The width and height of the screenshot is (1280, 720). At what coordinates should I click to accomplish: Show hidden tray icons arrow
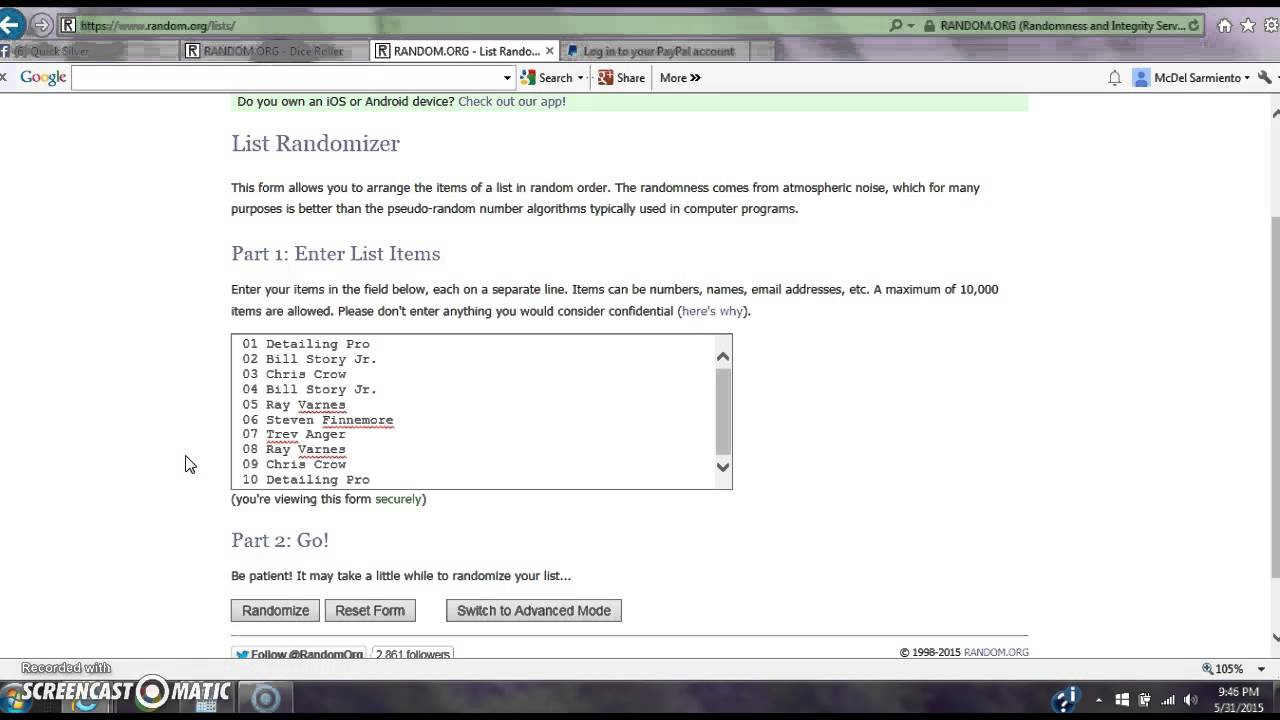click(1099, 700)
